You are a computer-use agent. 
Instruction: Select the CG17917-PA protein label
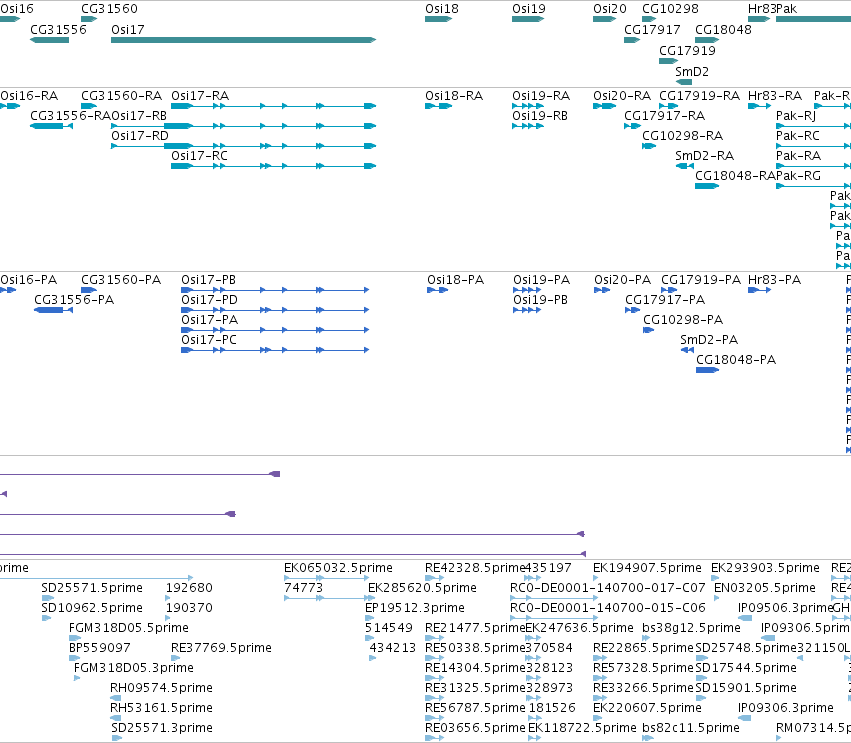pos(665,300)
